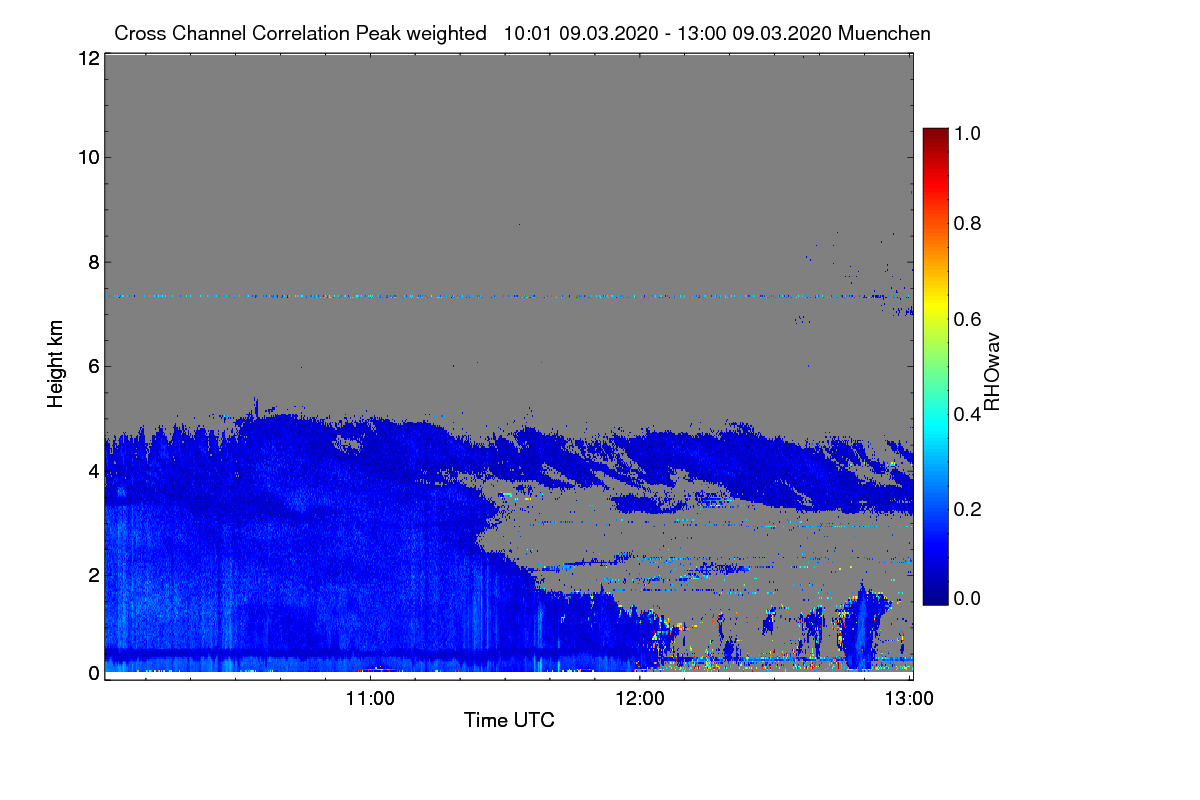The image size is (1200, 800).
Task: Click the 4 height tick label
Action: (x=92, y=470)
